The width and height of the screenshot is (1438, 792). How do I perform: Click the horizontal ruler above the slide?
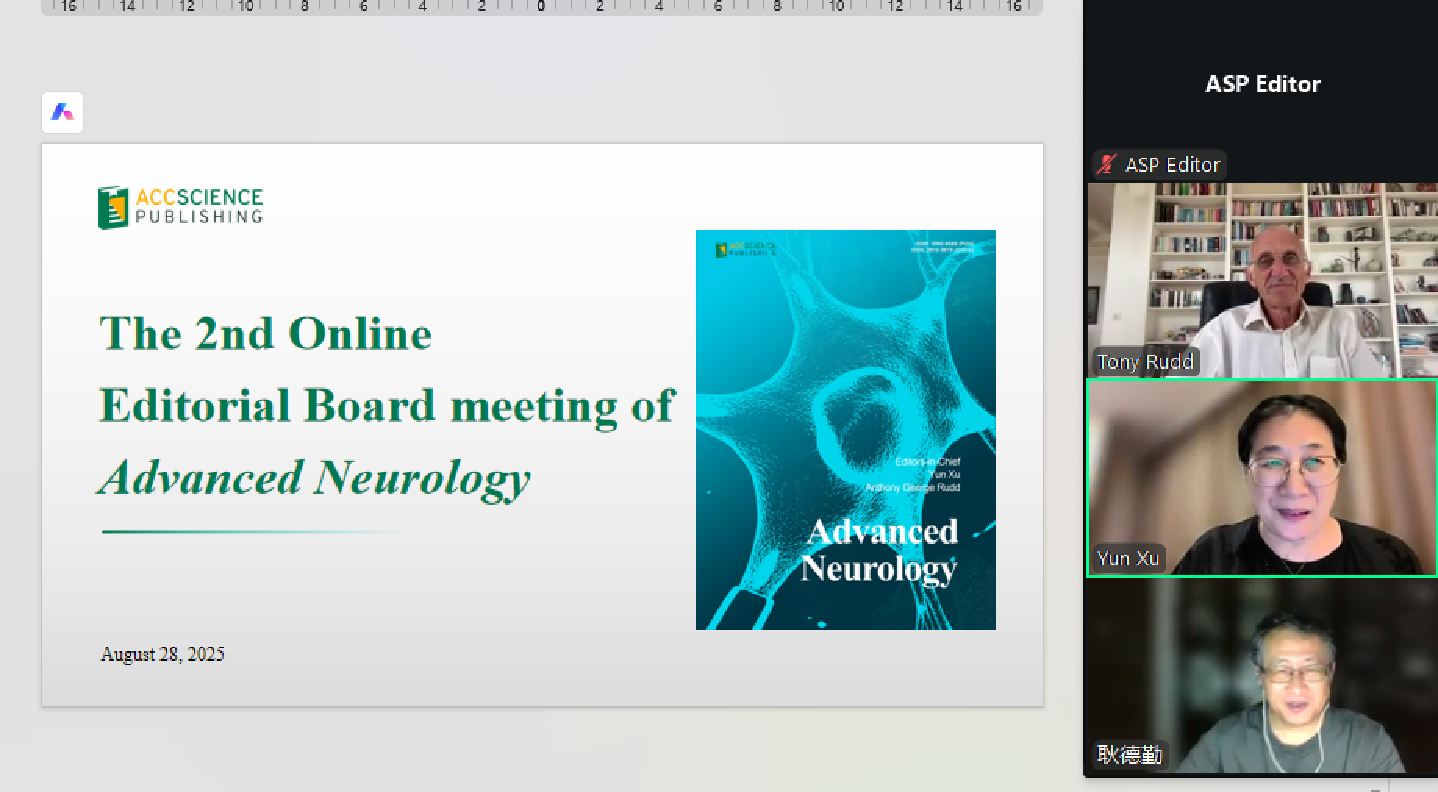pos(541,7)
